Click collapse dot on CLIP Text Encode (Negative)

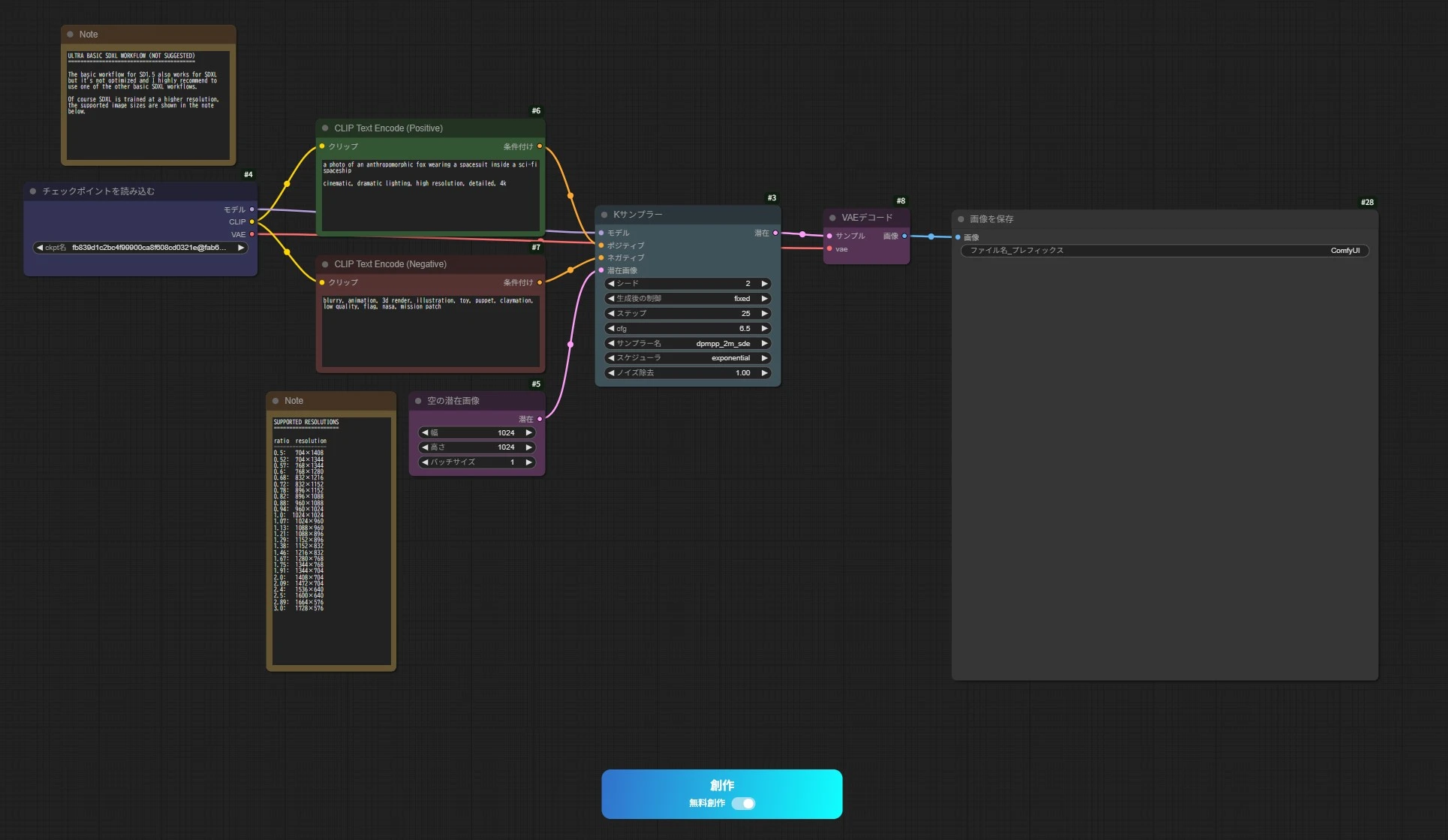[x=325, y=264]
